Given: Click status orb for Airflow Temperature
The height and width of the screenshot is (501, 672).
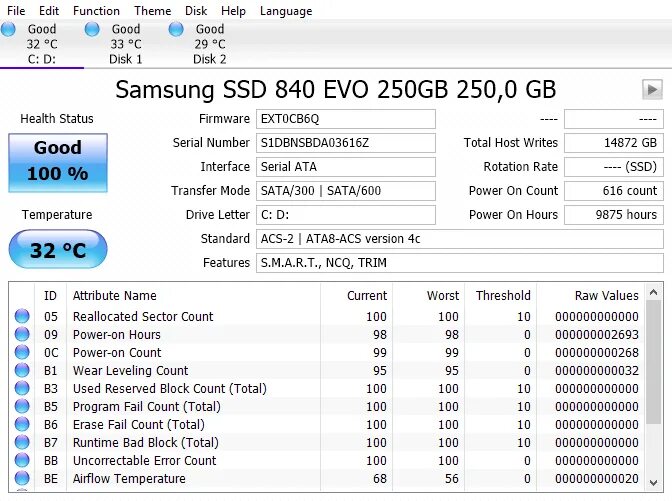Looking at the screenshot, I should (x=22, y=478).
